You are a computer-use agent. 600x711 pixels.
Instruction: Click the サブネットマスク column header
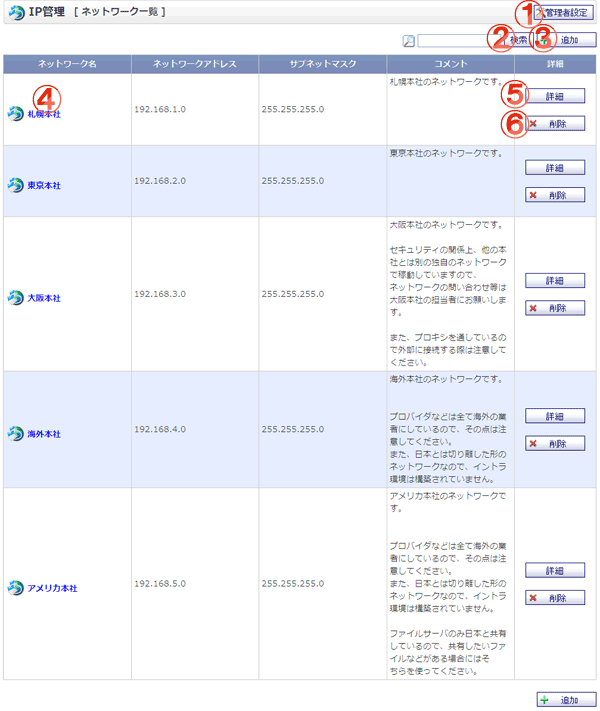pos(323,64)
